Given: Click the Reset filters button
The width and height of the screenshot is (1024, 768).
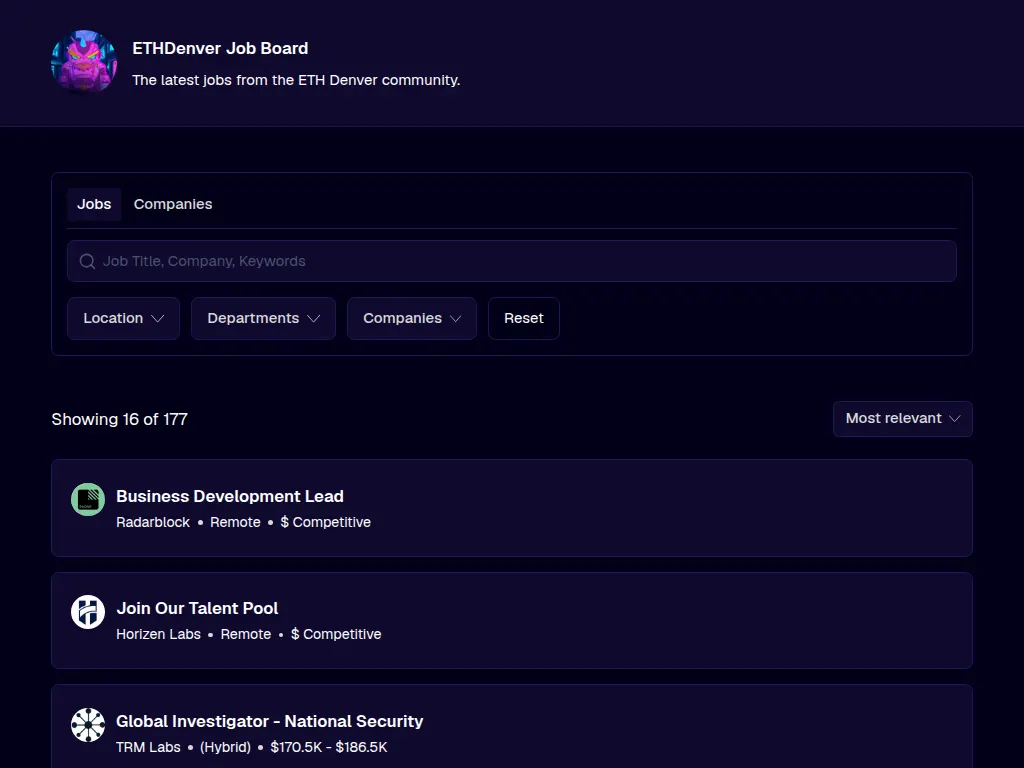Looking at the screenshot, I should [x=524, y=319].
